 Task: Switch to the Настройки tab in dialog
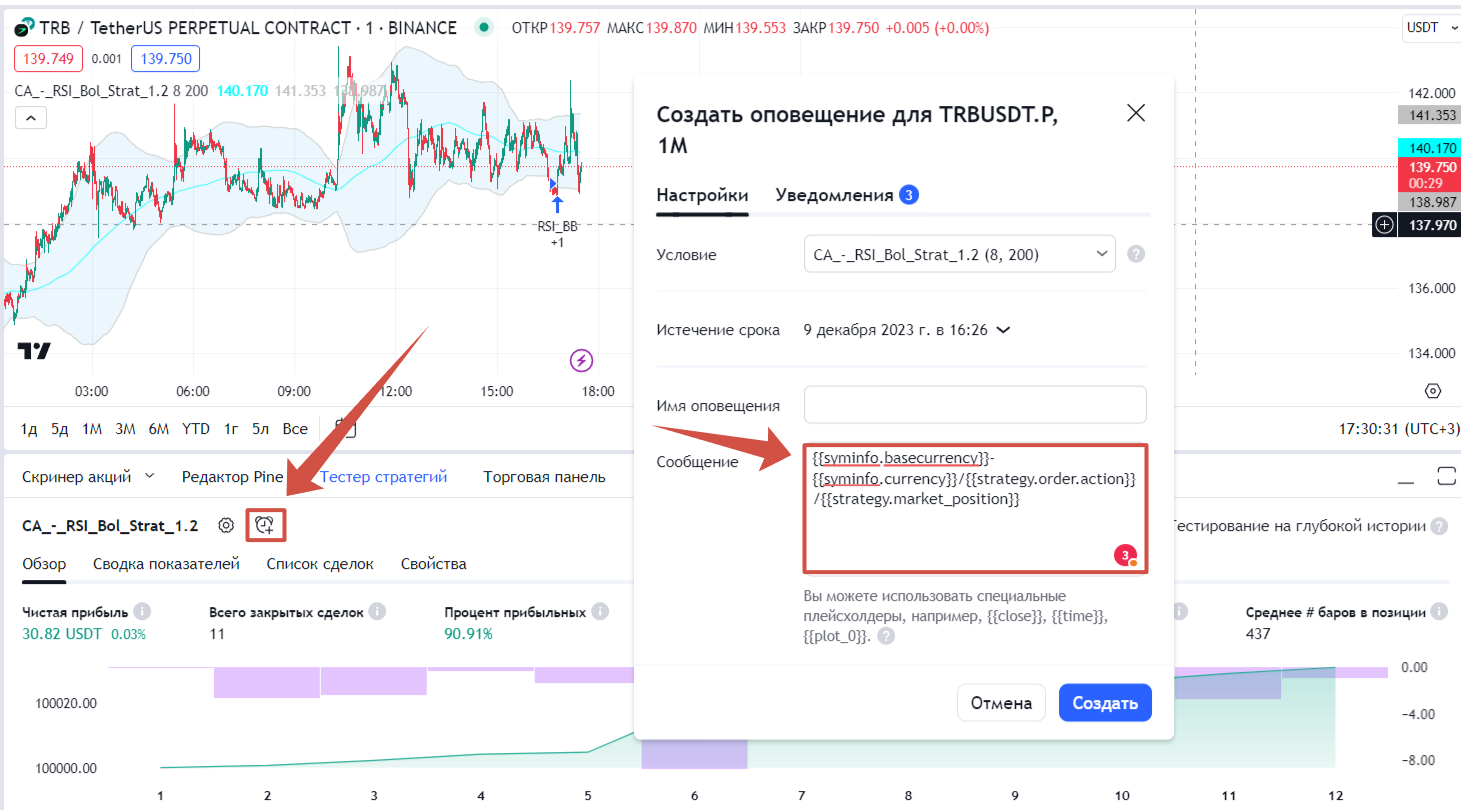(702, 195)
